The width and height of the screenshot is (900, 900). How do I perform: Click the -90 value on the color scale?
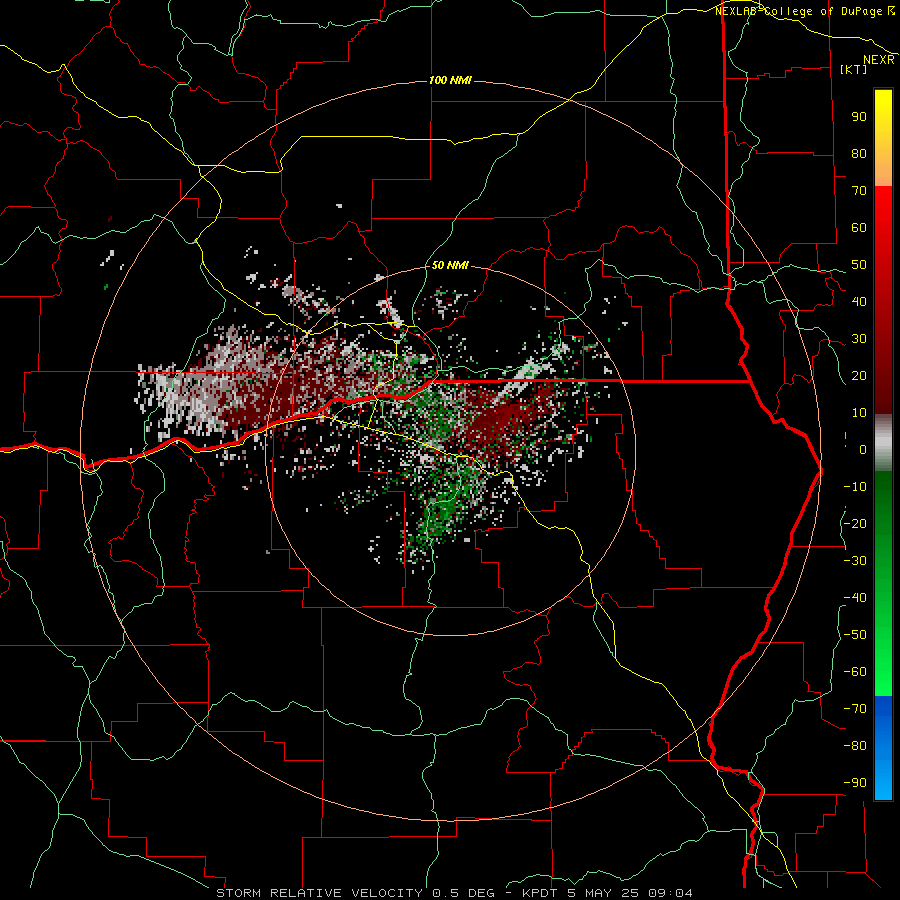coord(855,783)
